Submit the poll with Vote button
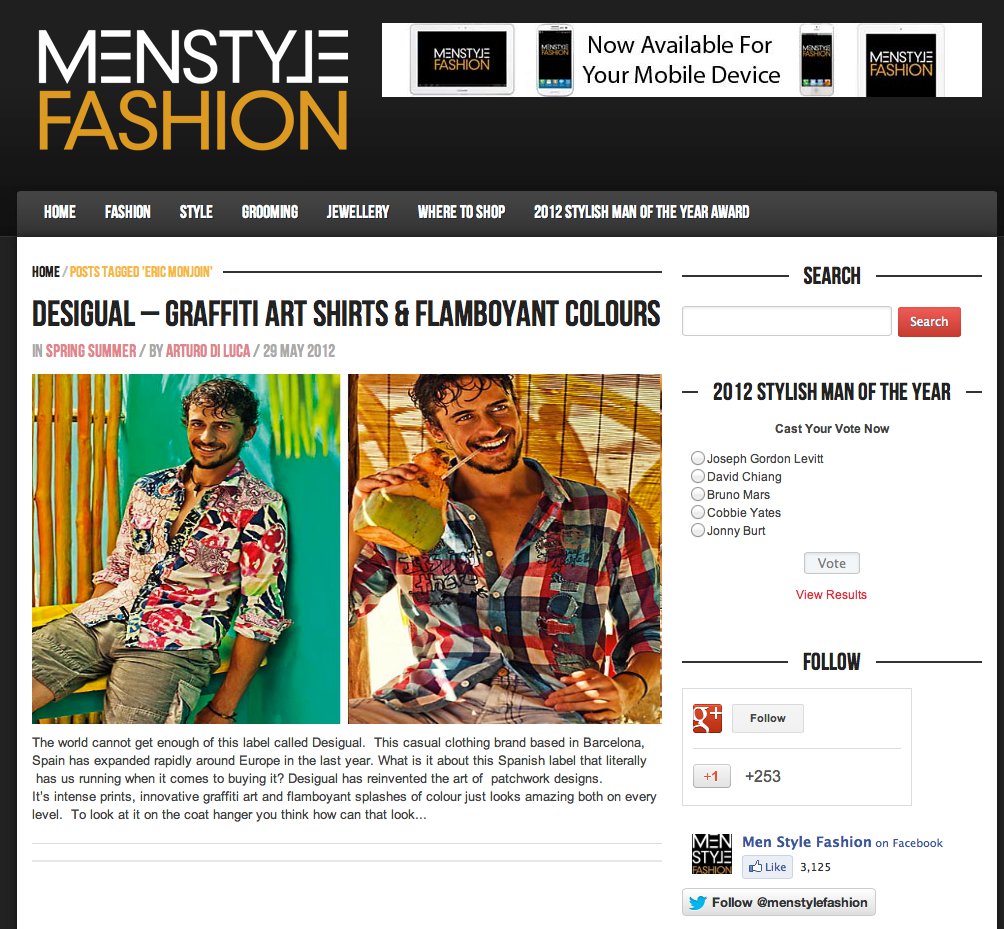The height and width of the screenshot is (929, 1004). coord(832,563)
